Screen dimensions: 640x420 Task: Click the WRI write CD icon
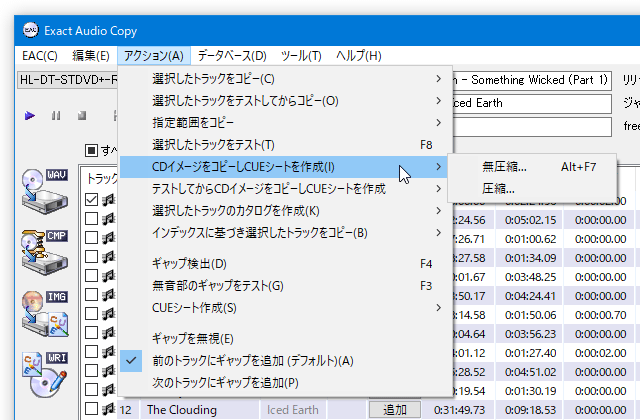click(45, 374)
